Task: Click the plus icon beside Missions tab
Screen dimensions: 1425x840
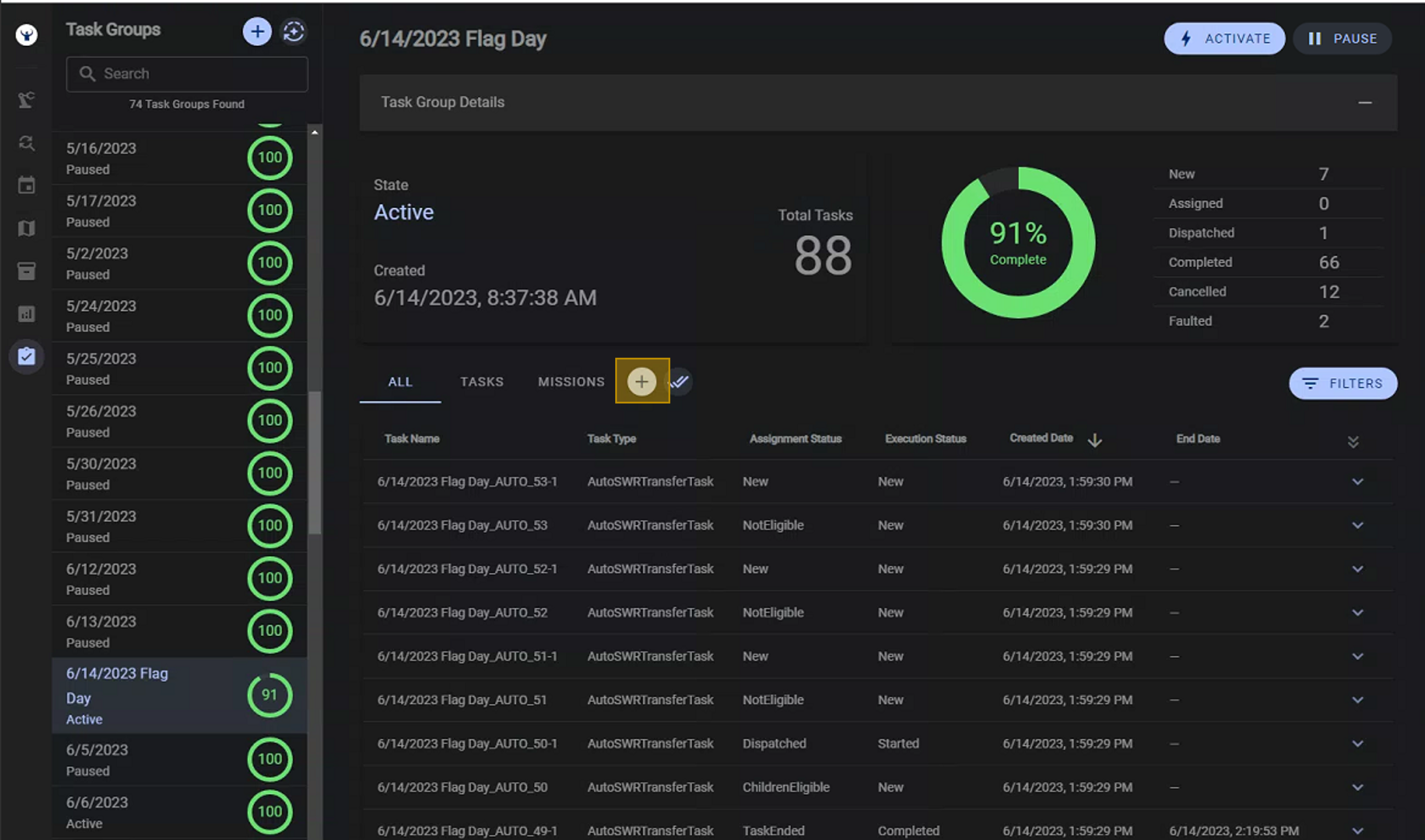Action: coord(641,381)
